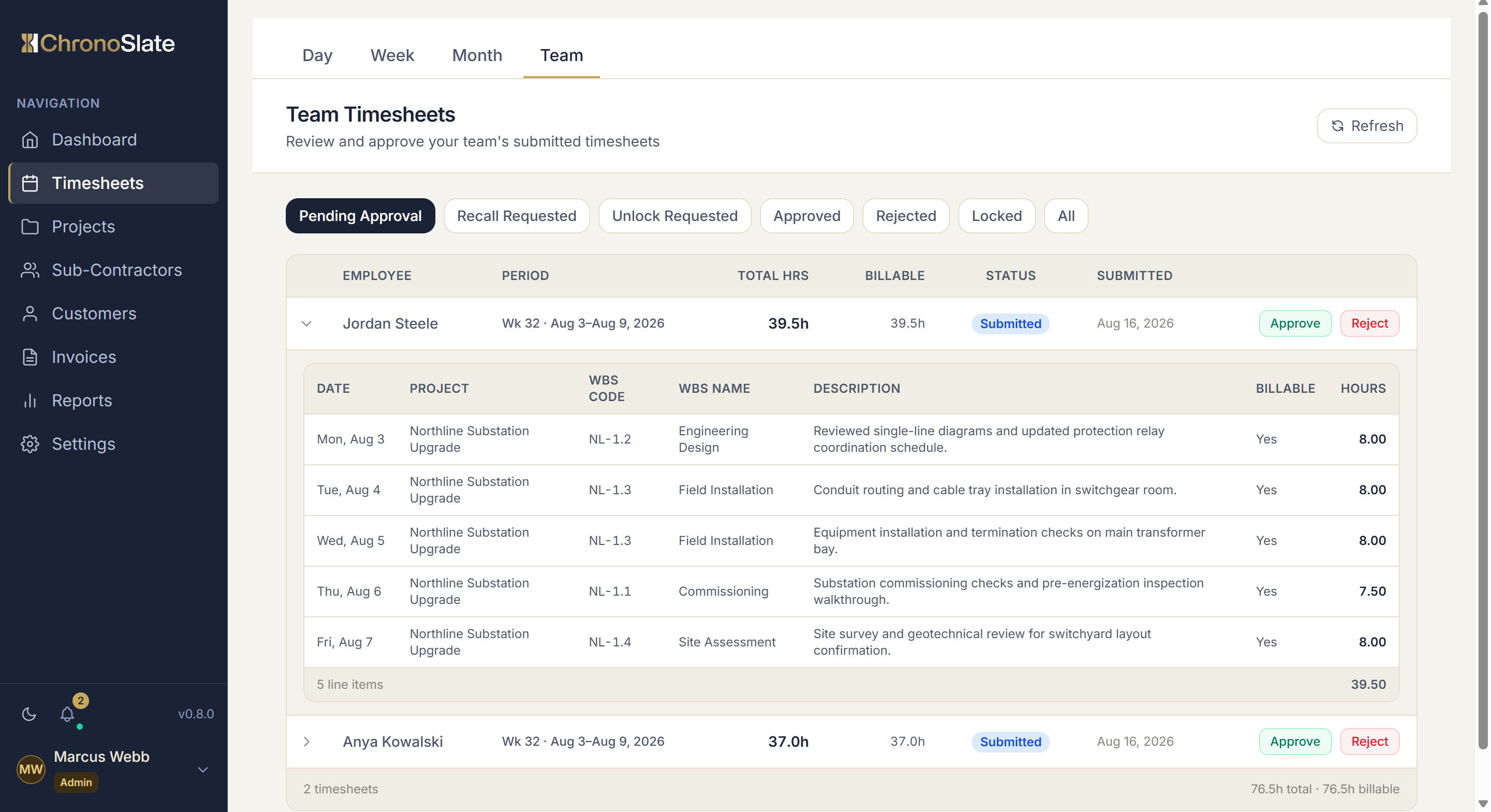Image resolution: width=1491 pixels, height=812 pixels.
Task: Click the Timesheets calendar icon in sidebar
Action: [30, 183]
